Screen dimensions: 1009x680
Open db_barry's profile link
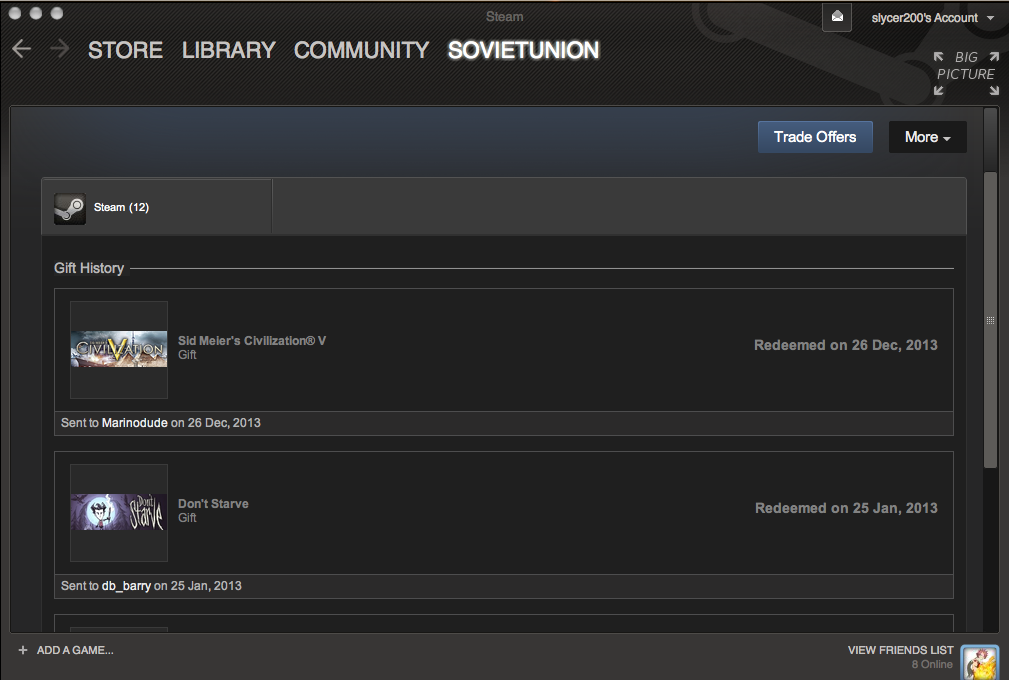coord(126,586)
